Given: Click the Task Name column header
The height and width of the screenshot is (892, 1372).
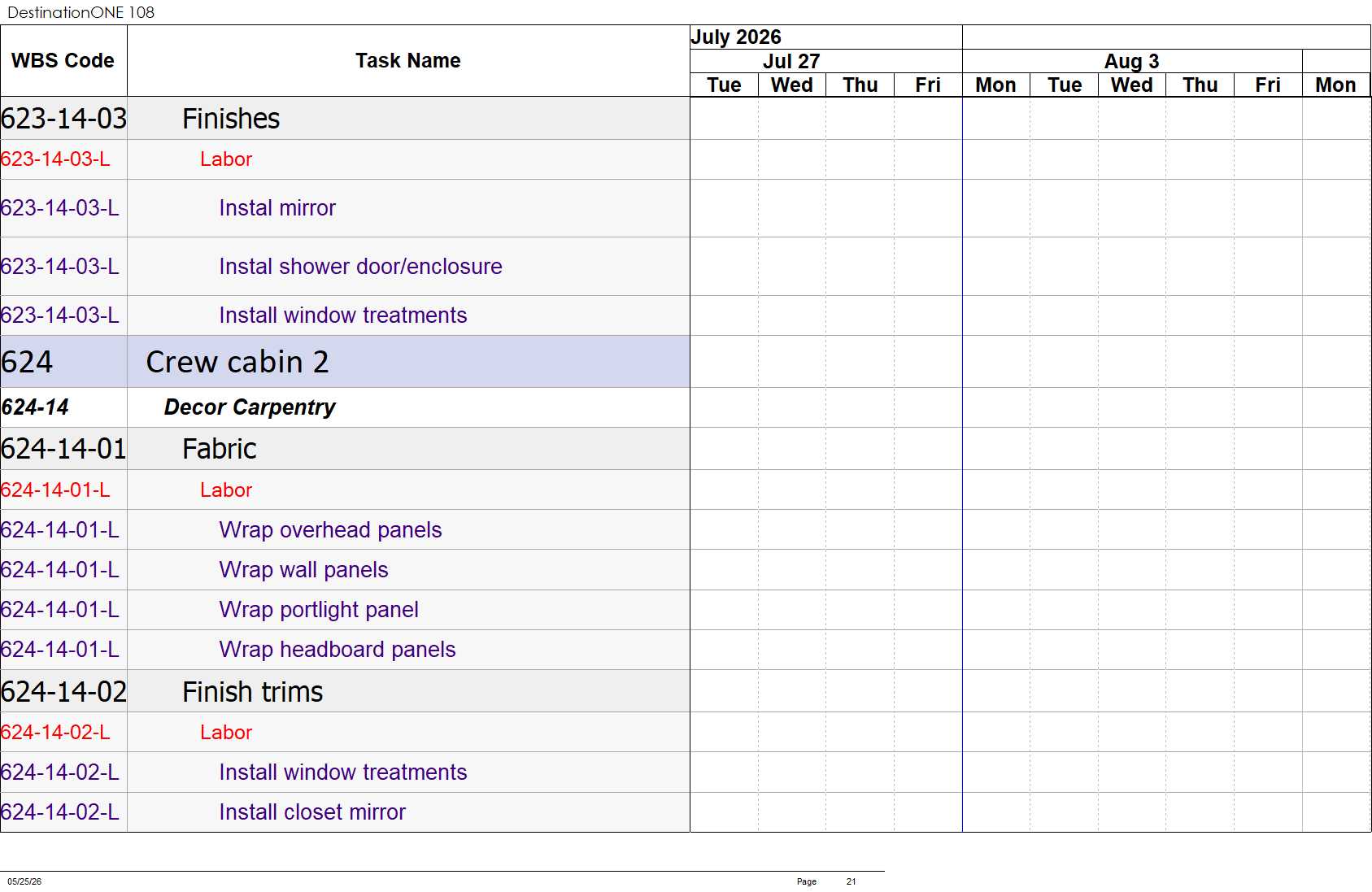Looking at the screenshot, I should (x=408, y=61).
